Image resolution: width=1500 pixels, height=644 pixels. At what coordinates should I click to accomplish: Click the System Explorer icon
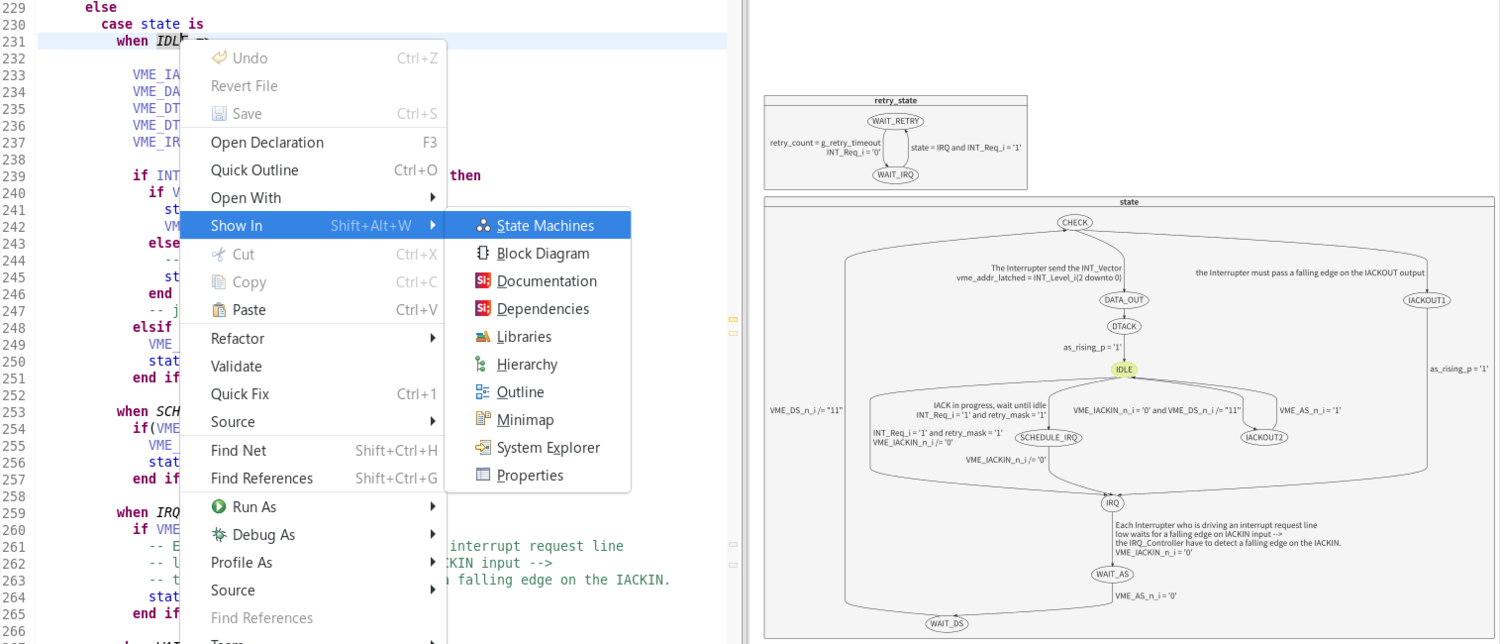[x=483, y=448]
